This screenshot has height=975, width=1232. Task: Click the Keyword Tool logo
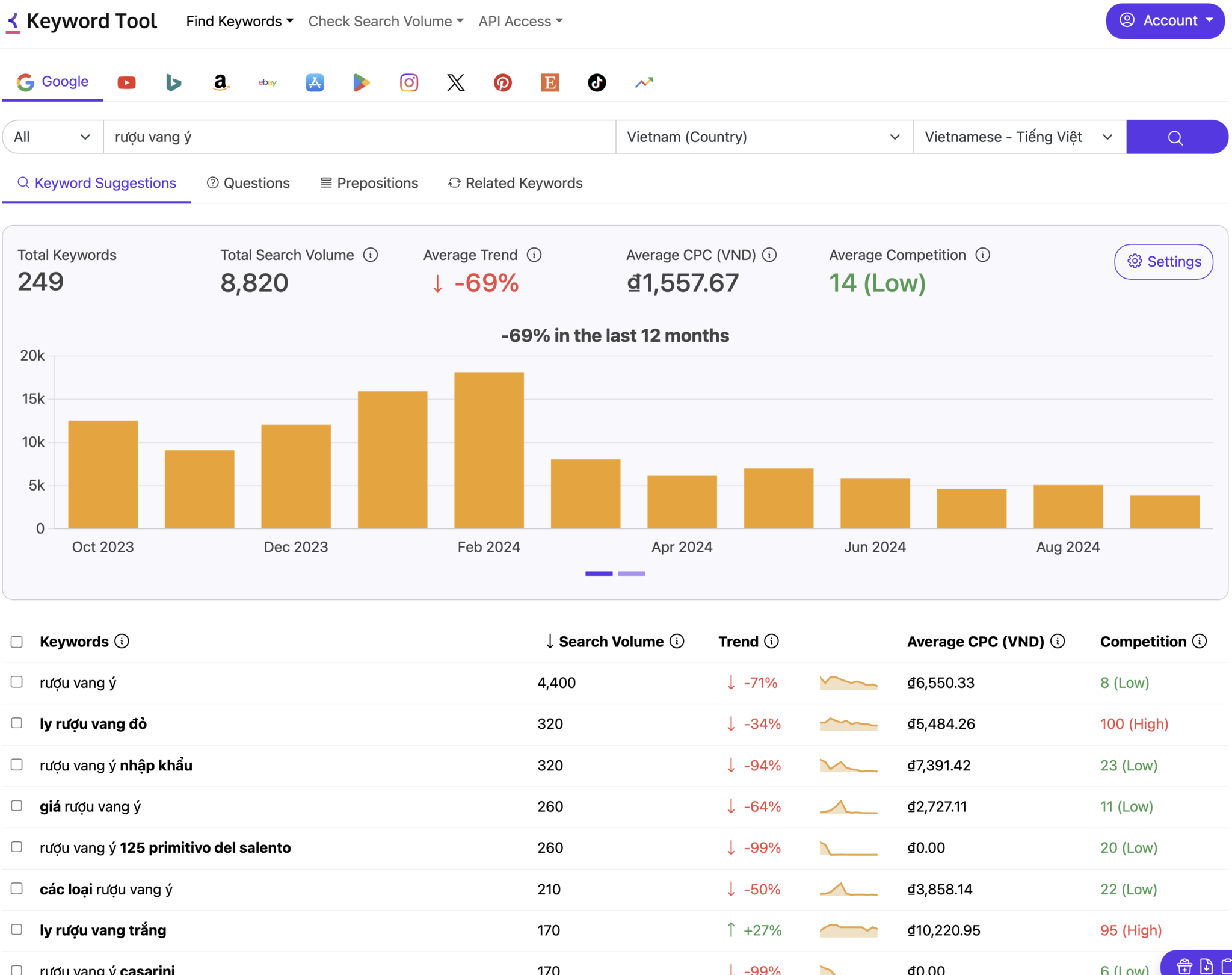82,22
